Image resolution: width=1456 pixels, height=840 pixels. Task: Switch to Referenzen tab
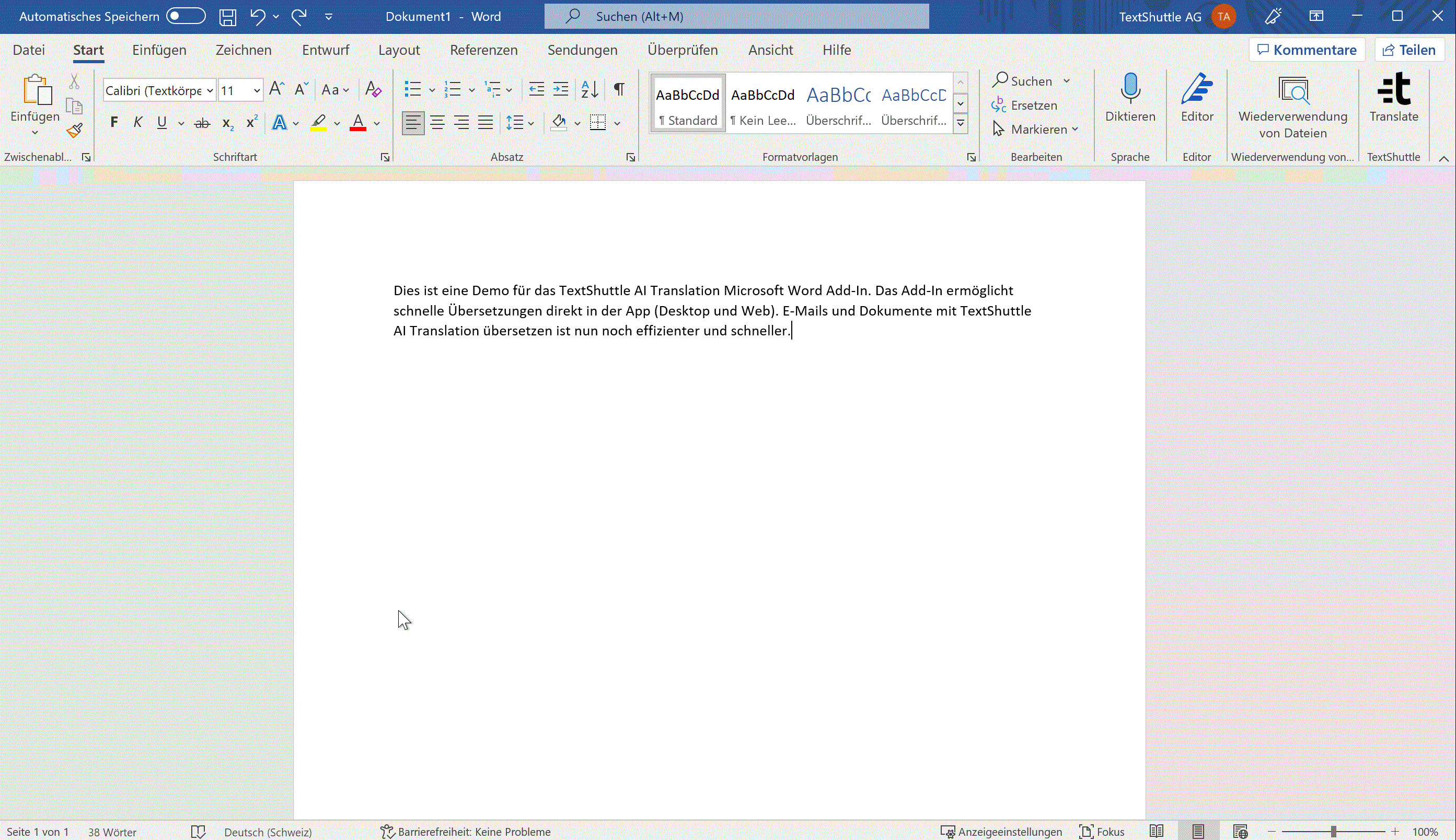coord(483,50)
